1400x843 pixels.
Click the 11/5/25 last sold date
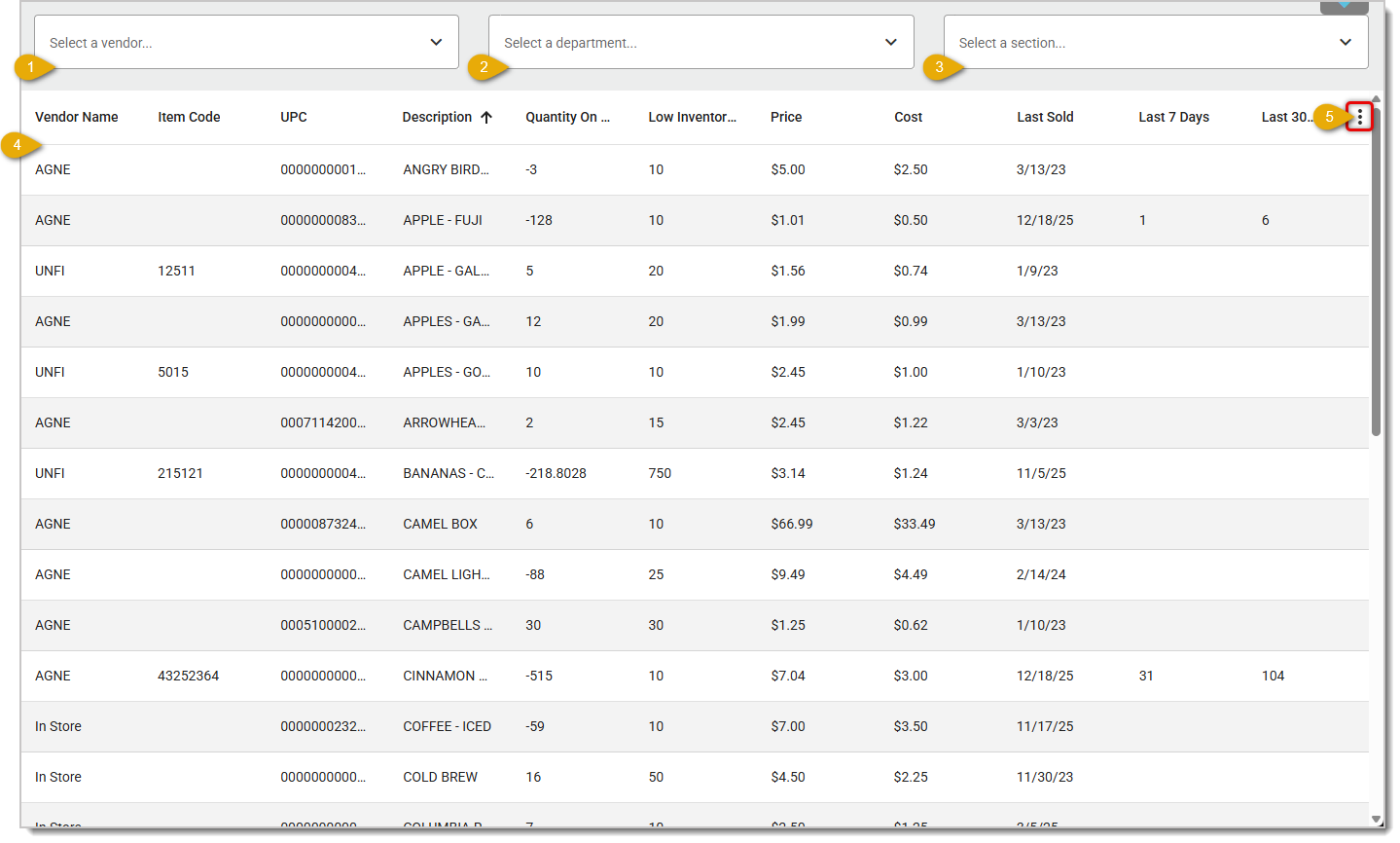(1041, 473)
